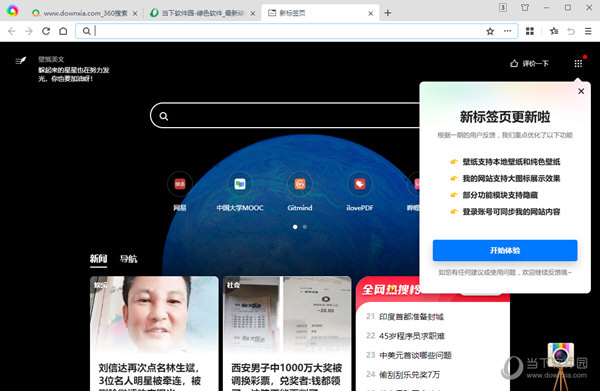Click the thumbs-up 评价一下 button

tap(530, 64)
